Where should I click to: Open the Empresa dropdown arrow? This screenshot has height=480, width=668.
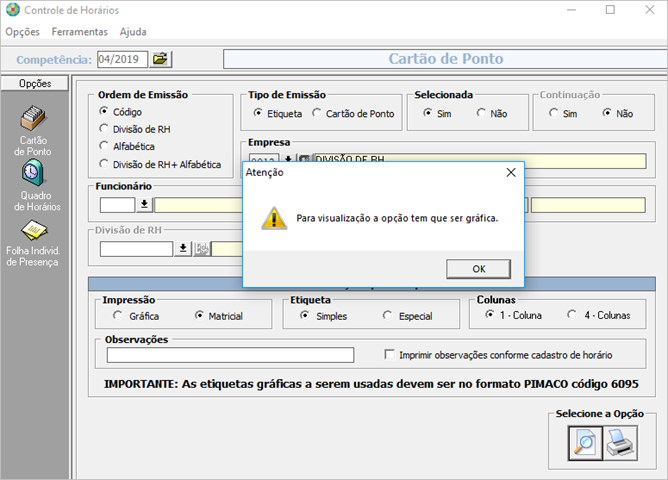tap(288, 158)
